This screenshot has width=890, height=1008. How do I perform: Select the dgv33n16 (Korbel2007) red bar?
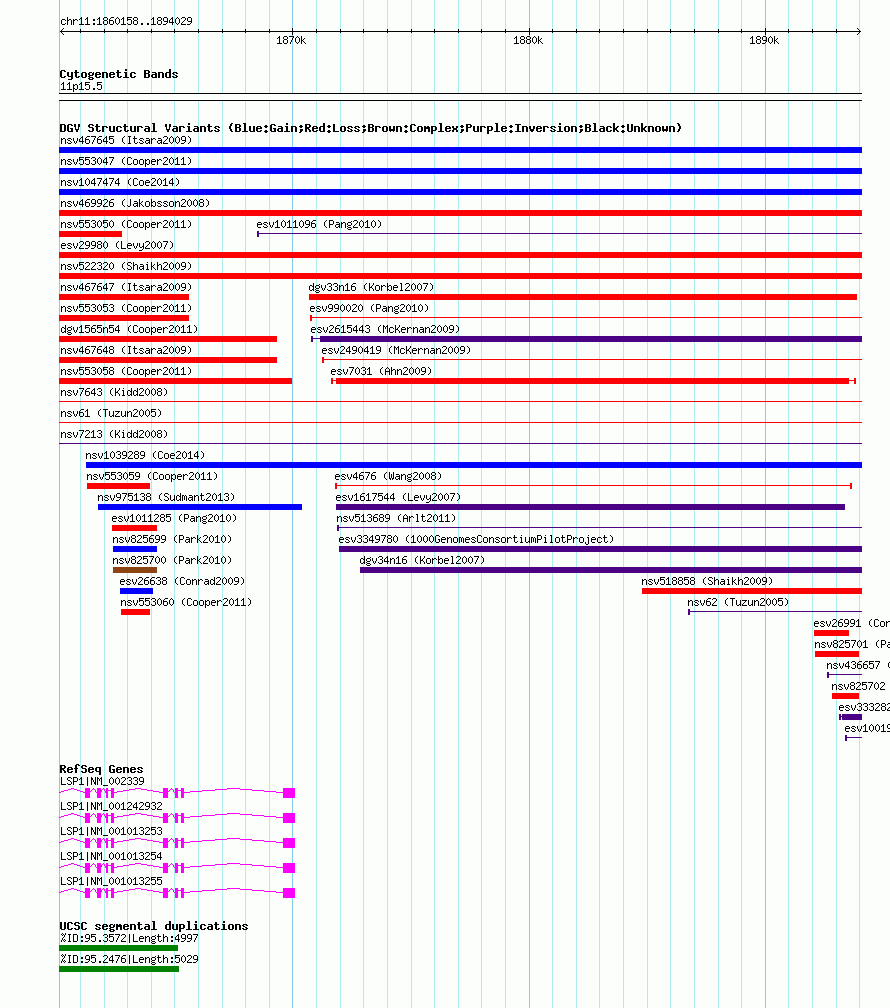point(583,297)
